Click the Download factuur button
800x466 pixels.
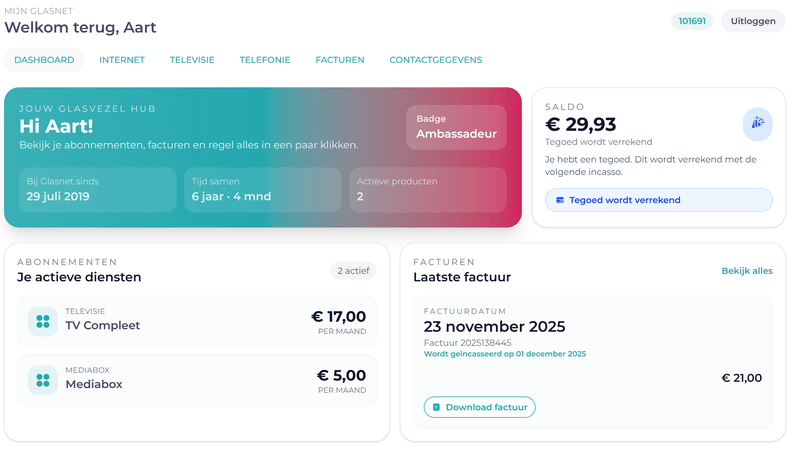pyautogui.click(x=480, y=407)
